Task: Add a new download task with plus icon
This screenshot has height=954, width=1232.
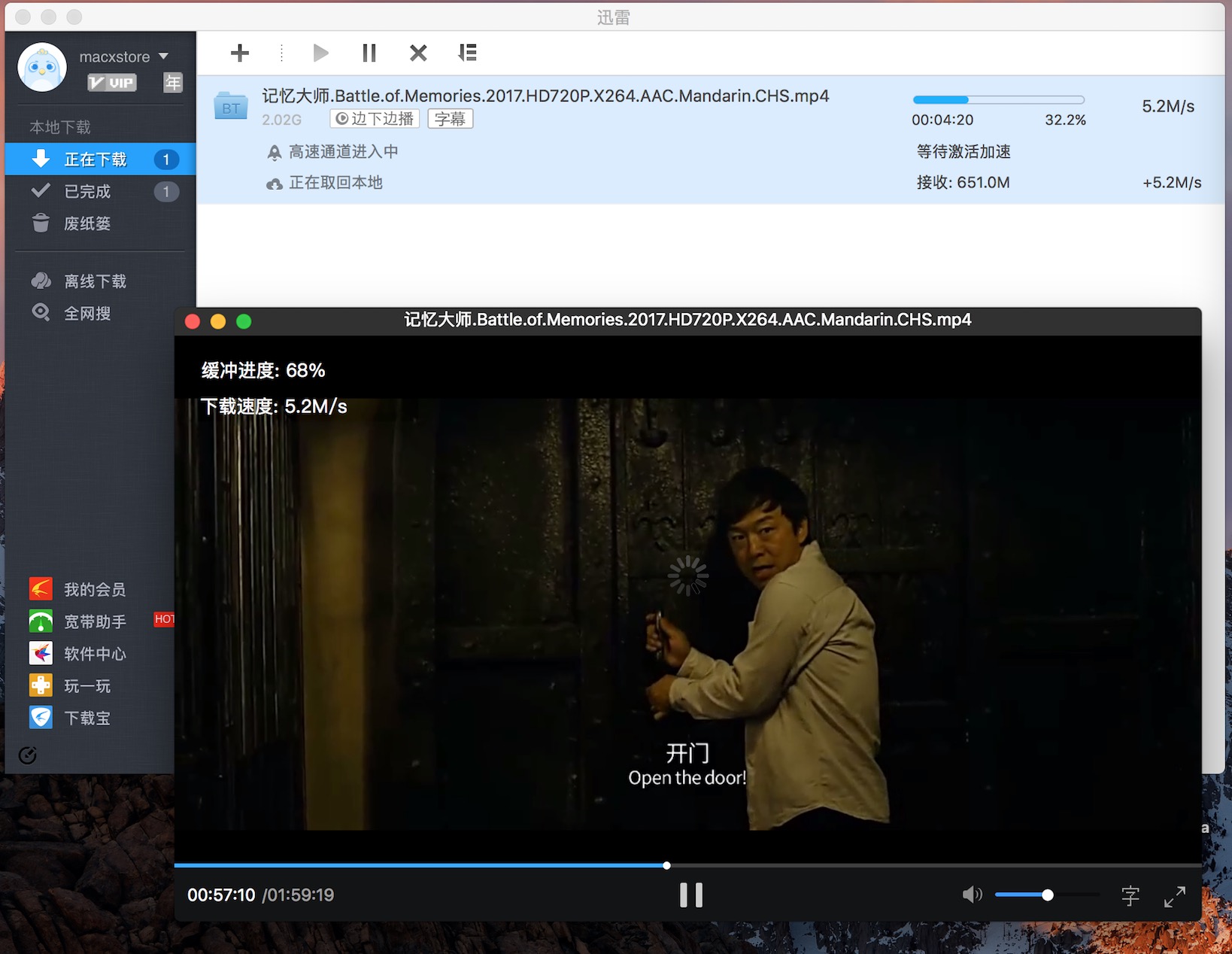Action: (240, 53)
